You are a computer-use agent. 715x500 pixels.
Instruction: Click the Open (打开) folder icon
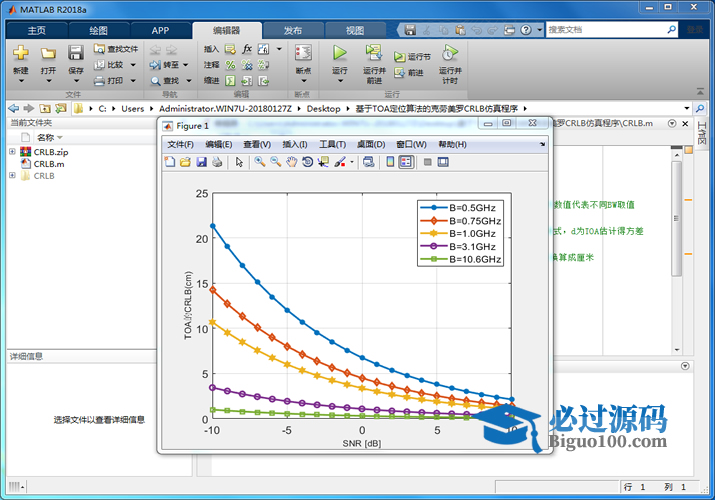pyautogui.click(x=48, y=53)
